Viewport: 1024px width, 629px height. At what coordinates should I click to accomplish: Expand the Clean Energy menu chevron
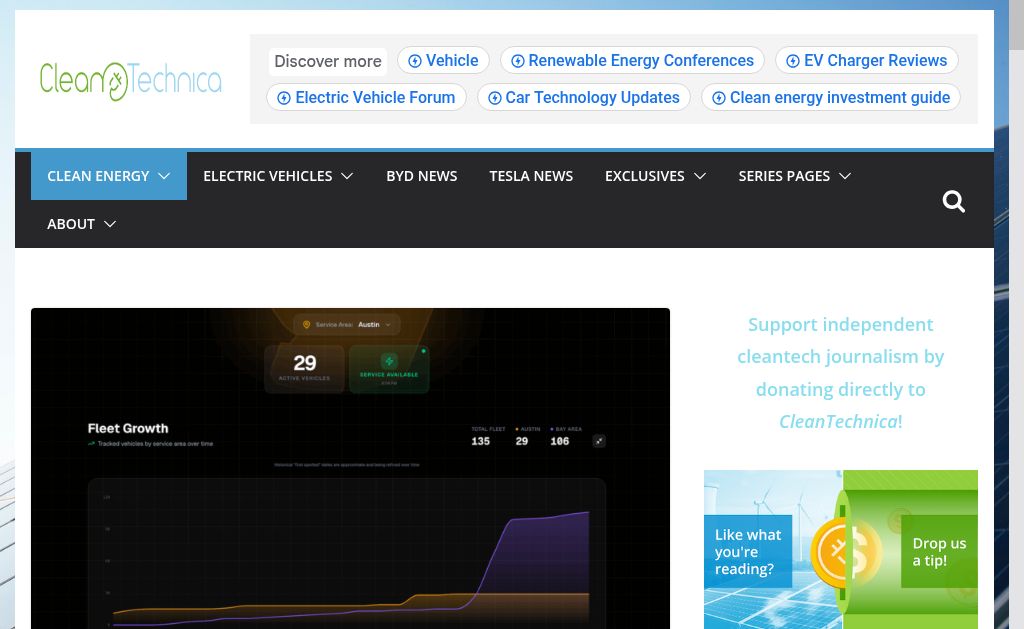click(x=165, y=176)
